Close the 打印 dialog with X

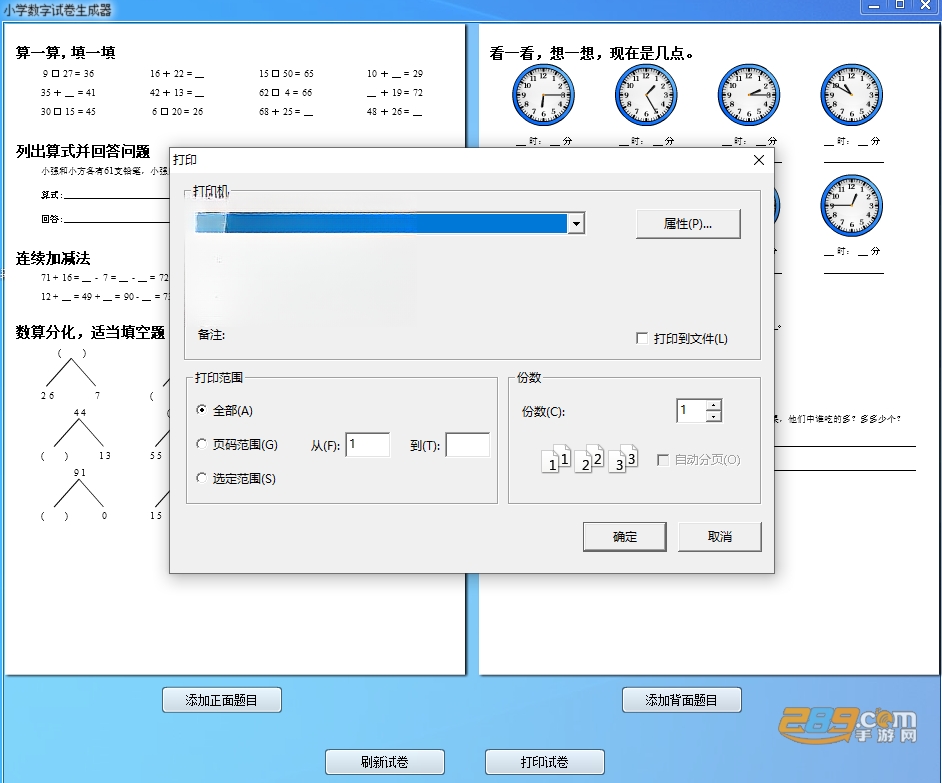tap(759, 160)
